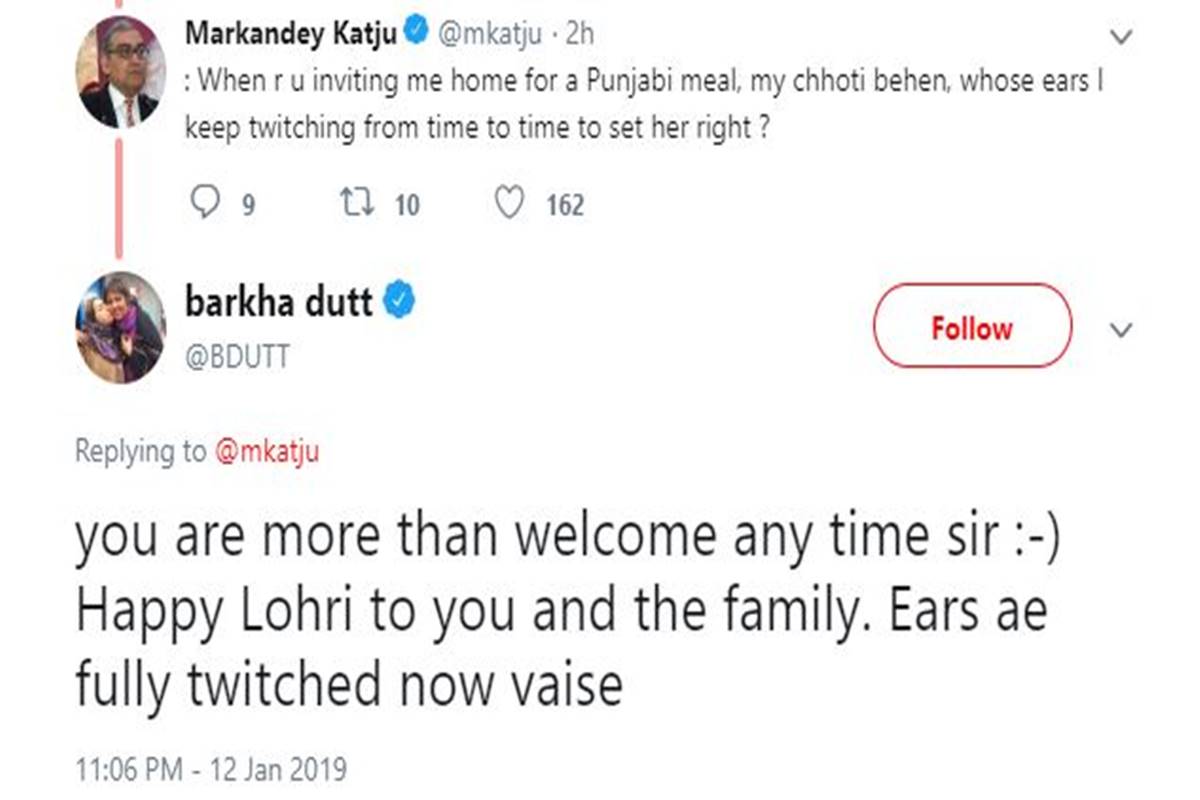Click barkha dutt's verified badge

click(400, 302)
